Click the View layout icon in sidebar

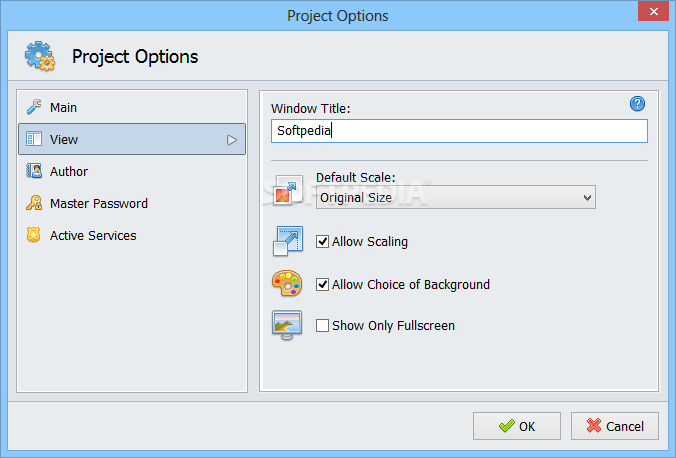coord(34,139)
